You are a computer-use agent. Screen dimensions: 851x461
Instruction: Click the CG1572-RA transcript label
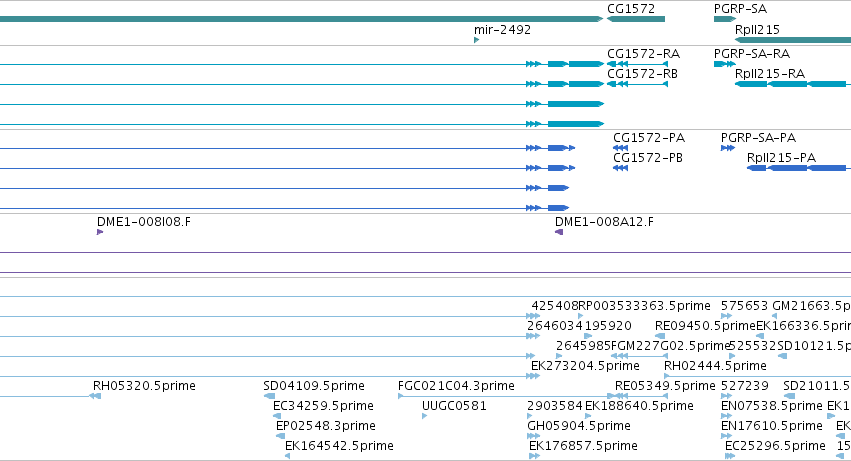coord(643,54)
